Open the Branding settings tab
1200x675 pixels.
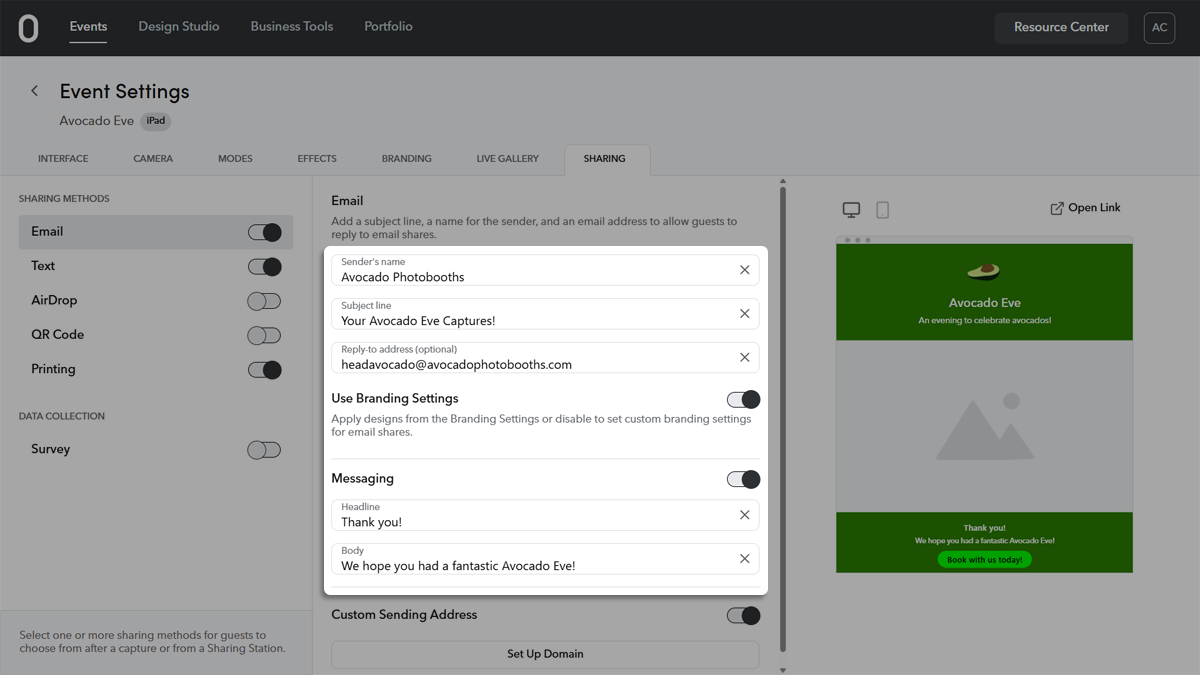tap(406, 159)
